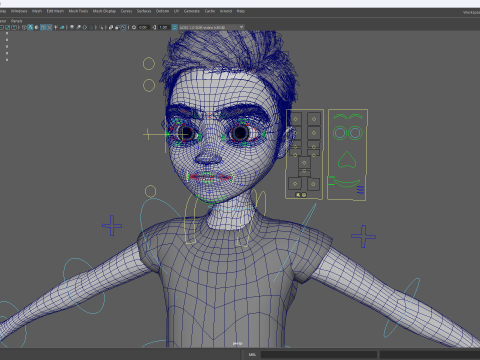Open the Edit Mesh menu

click(55, 11)
